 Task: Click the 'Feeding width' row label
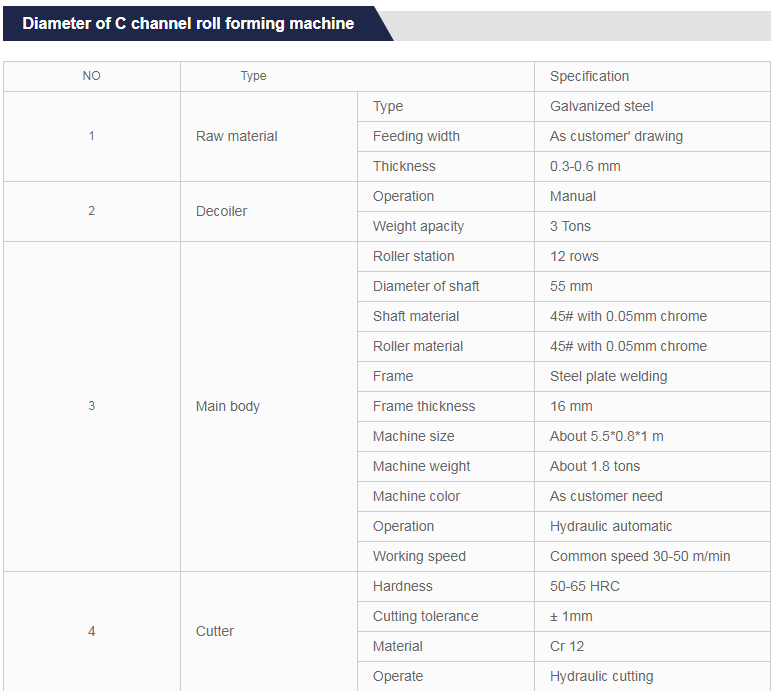pos(416,137)
